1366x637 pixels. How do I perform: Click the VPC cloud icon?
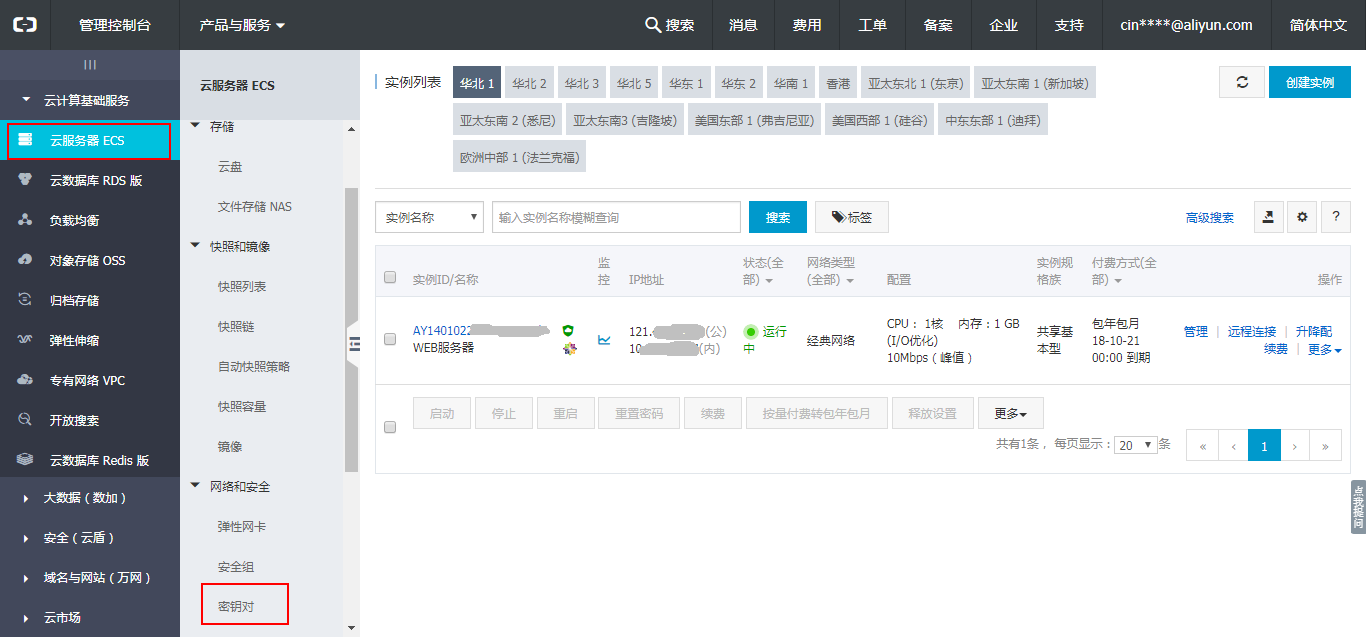click(x=25, y=380)
